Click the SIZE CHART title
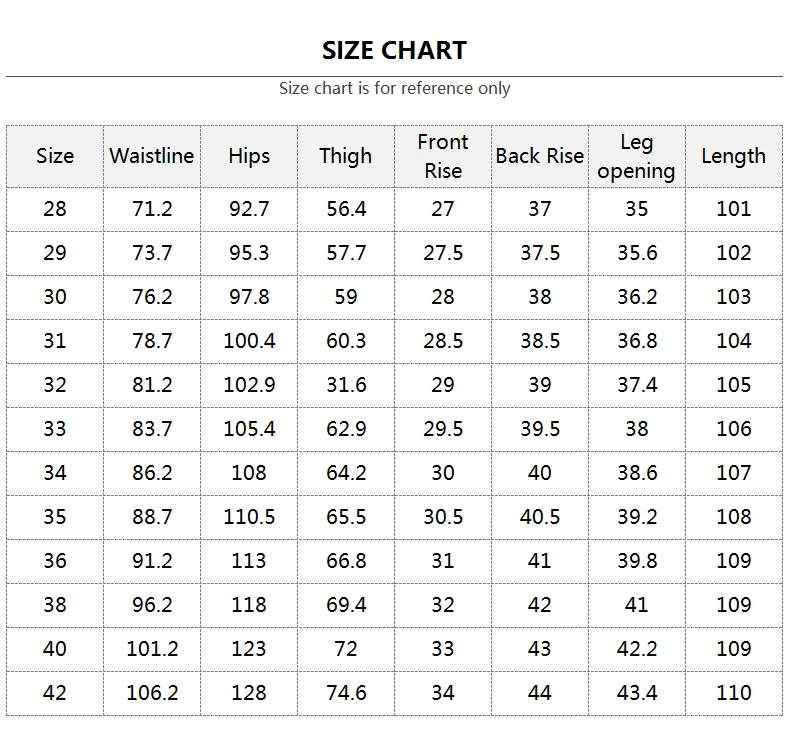 [394, 50]
